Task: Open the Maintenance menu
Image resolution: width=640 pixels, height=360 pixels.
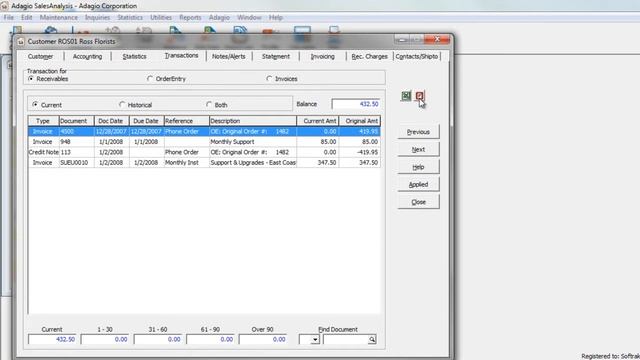Action: (58, 18)
